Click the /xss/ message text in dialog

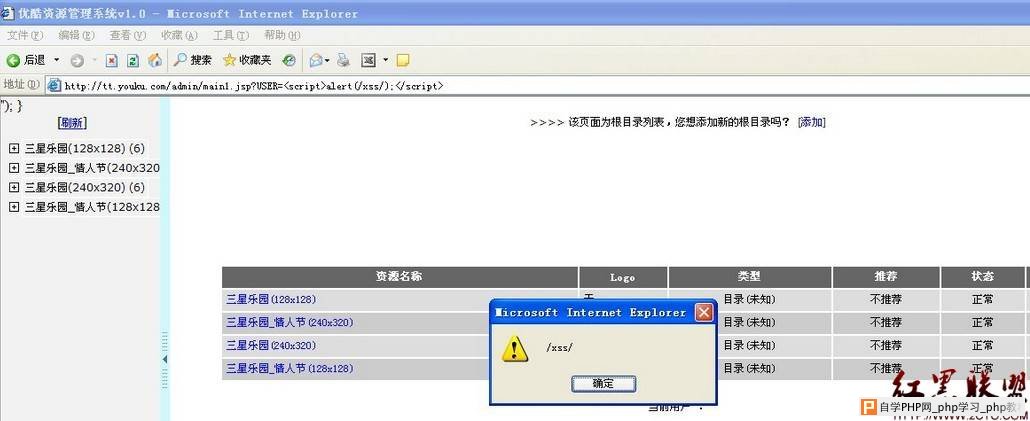[x=560, y=347]
